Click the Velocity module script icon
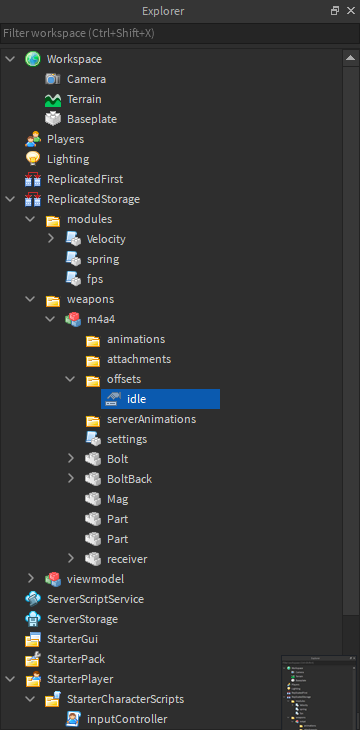The image size is (360, 730). 73,239
